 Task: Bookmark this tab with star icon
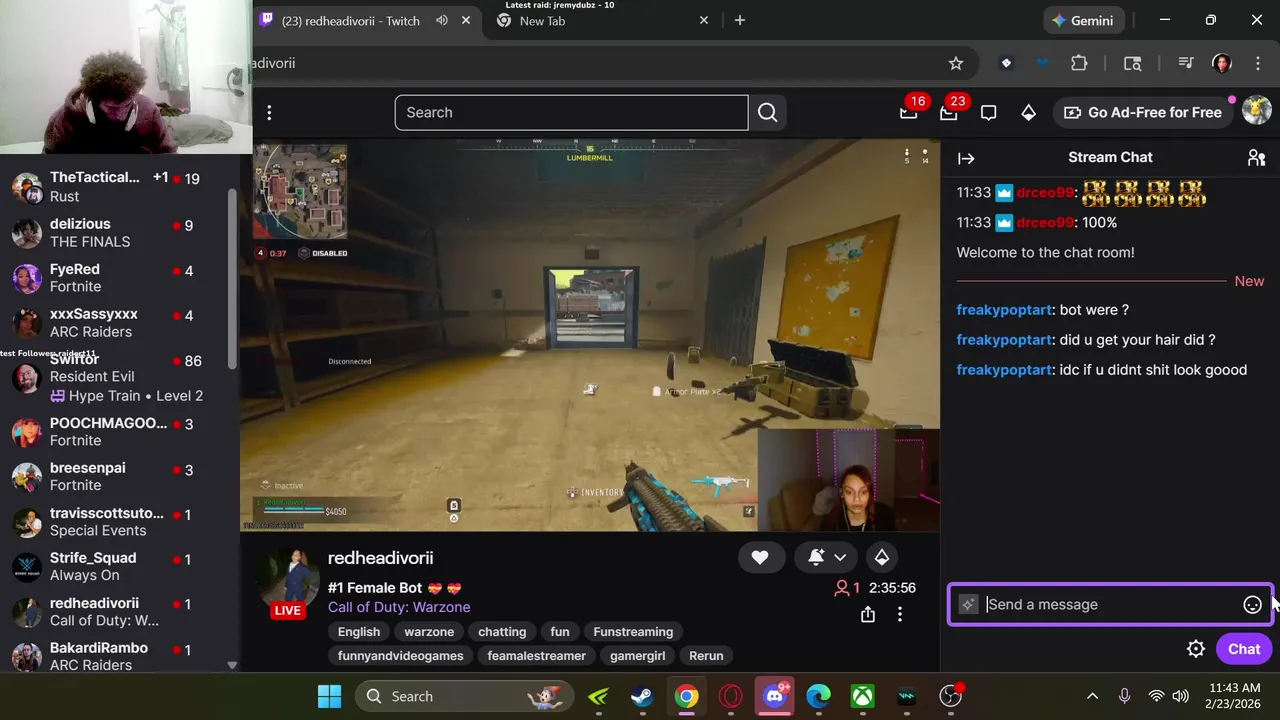(x=956, y=63)
